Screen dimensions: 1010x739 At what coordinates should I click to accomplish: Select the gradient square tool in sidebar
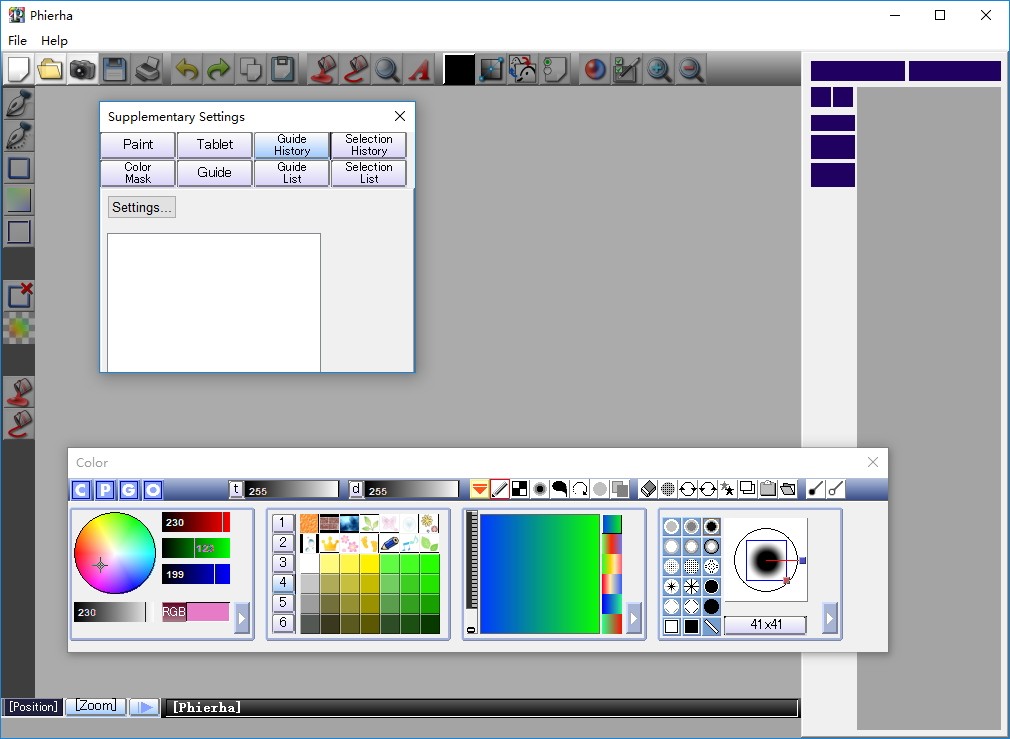(19, 200)
